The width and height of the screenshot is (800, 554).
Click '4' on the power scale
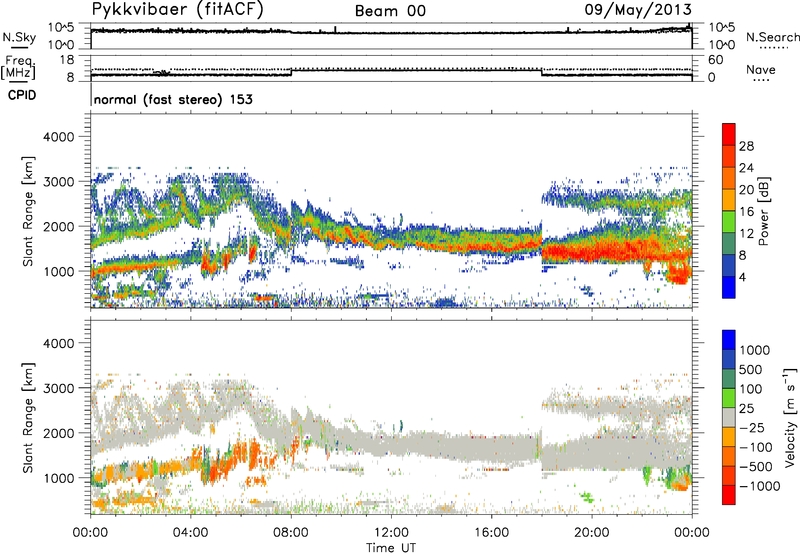[x=742, y=278]
